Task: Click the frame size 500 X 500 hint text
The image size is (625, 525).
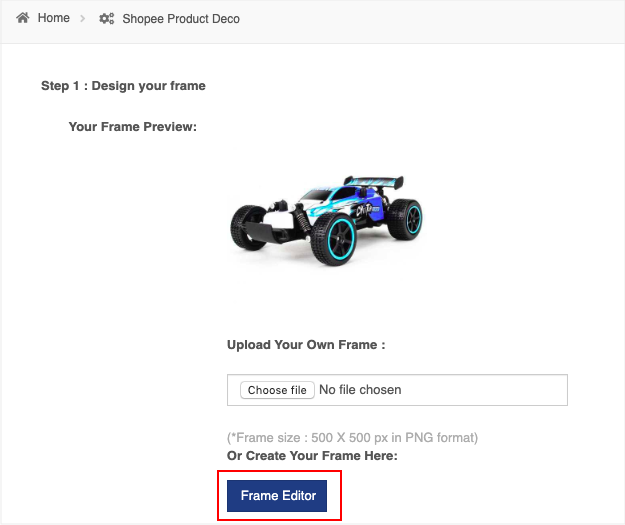Action: (x=352, y=438)
